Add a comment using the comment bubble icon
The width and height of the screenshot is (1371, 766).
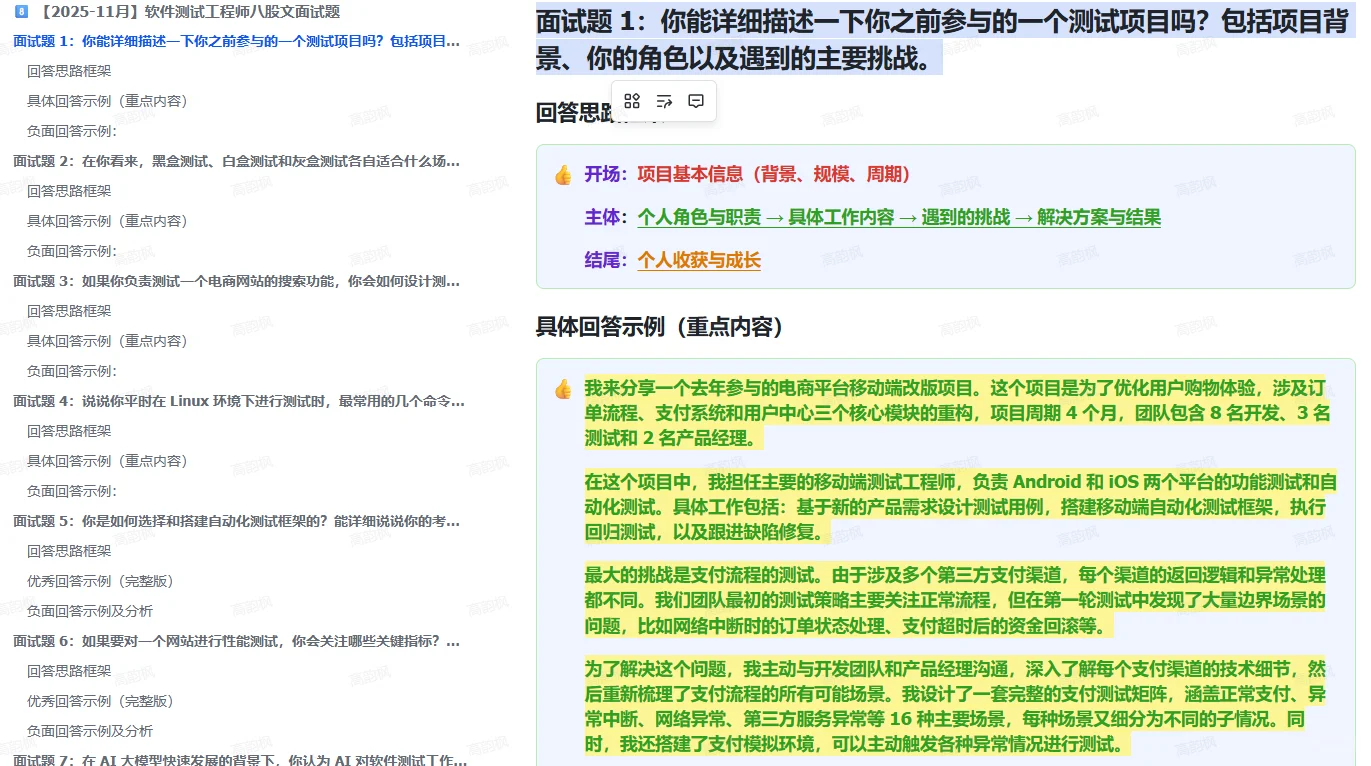[x=695, y=100]
